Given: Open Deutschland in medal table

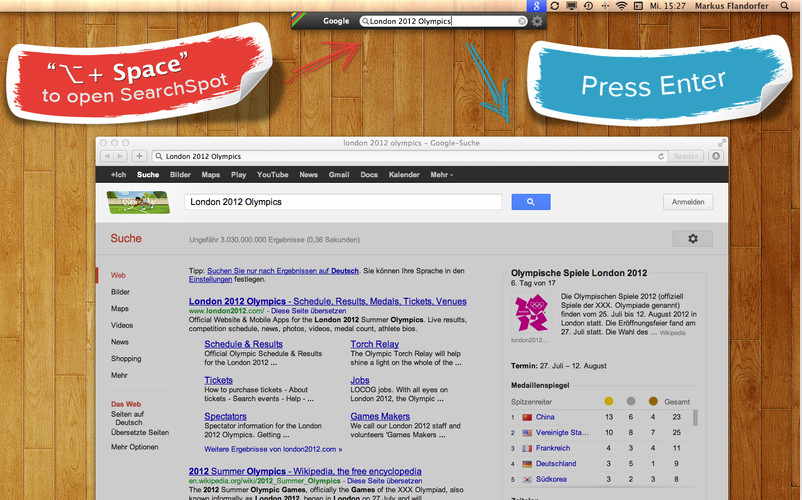Looking at the screenshot, I should [555, 464].
